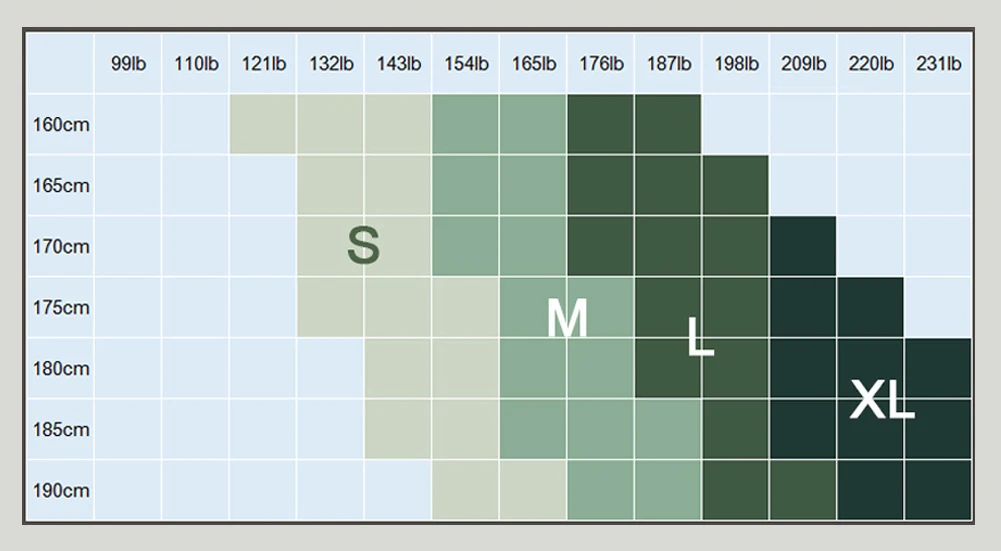The width and height of the screenshot is (1001, 551).
Task: Select the 190cm height label
Action: (x=62, y=491)
